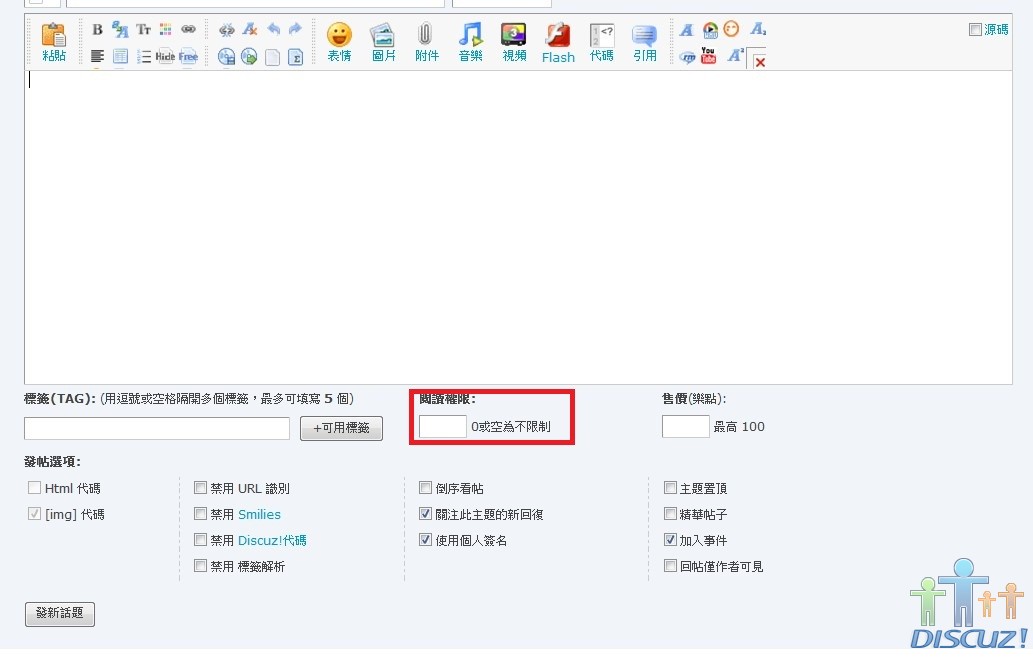
Task: Click the disc restore-data icon
Action: pyautogui.click(x=249, y=57)
